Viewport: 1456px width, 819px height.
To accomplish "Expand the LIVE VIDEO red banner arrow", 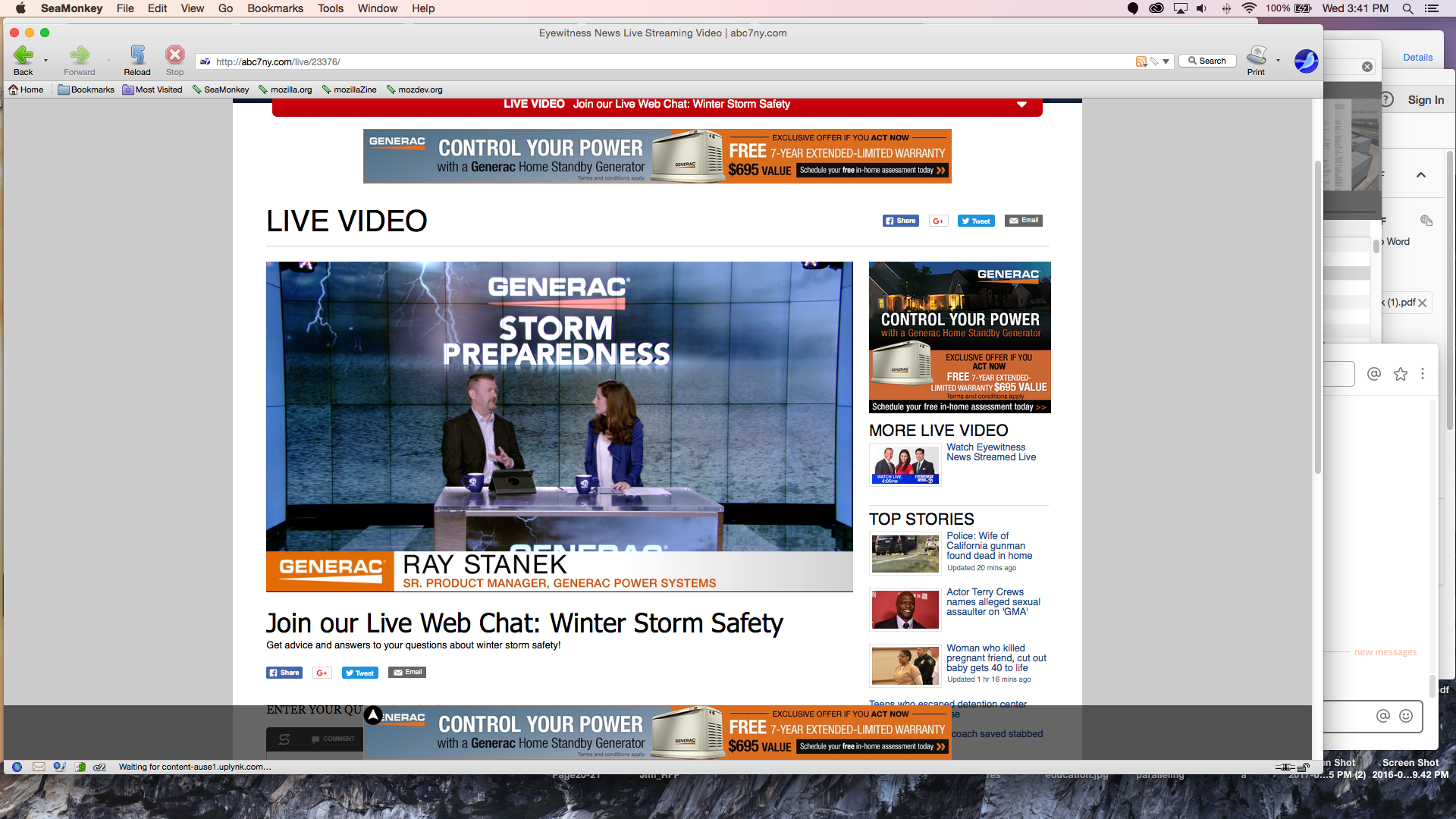I will pos(1021,105).
